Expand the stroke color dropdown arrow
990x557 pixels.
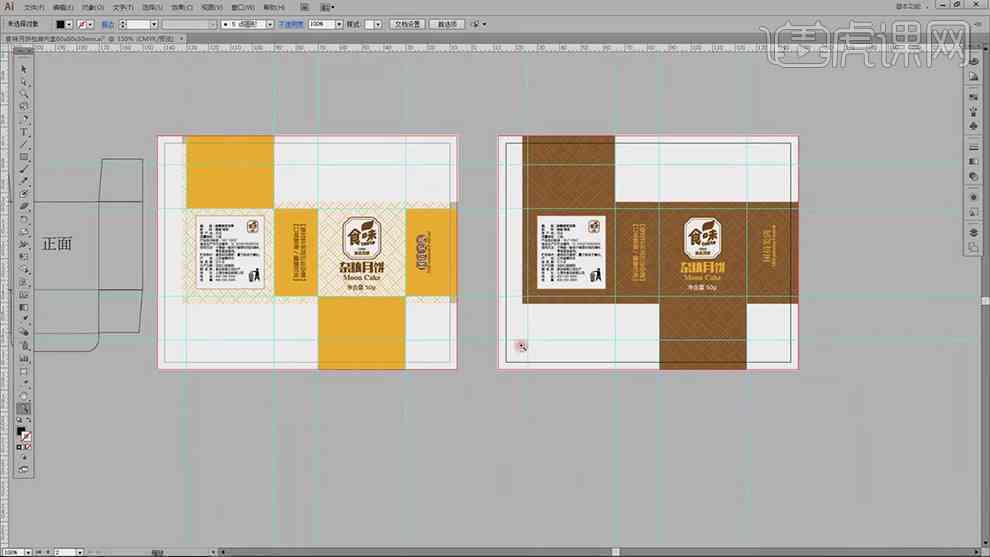[x=90, y=24]
